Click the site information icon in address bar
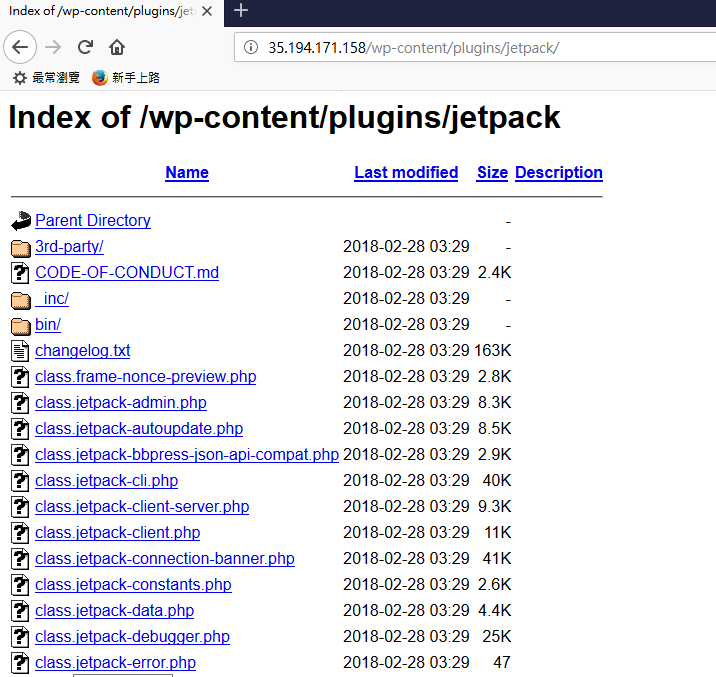The image size is (716, 677). [x=251, y=47]
